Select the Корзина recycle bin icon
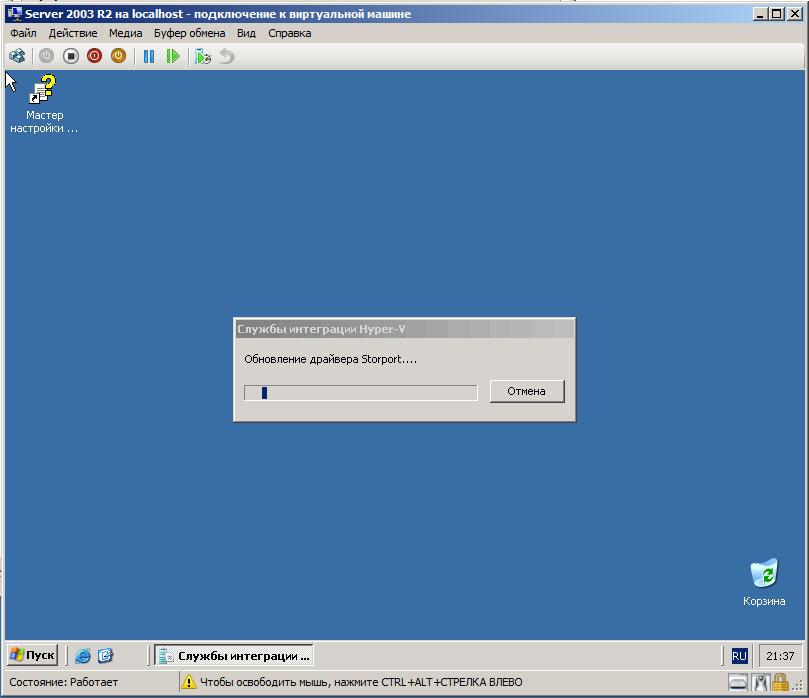This screenshot has width=809, height=698. tap(764, 582)
